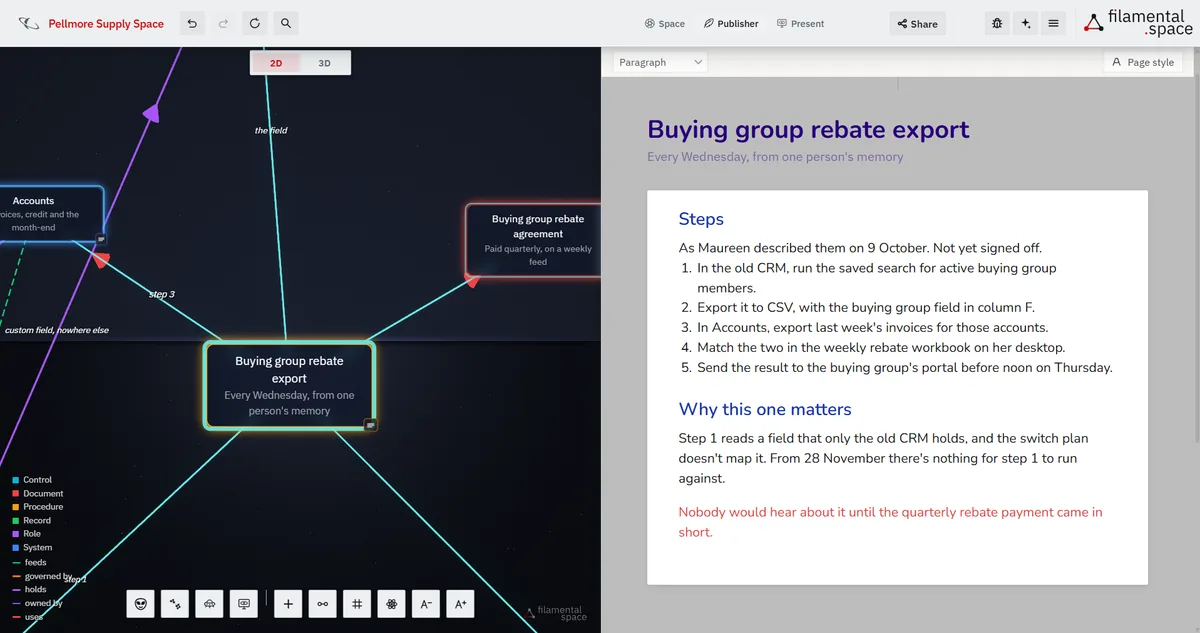
Task: Click the UFO icon in bottom toolbar
Action: pos(209,603)
